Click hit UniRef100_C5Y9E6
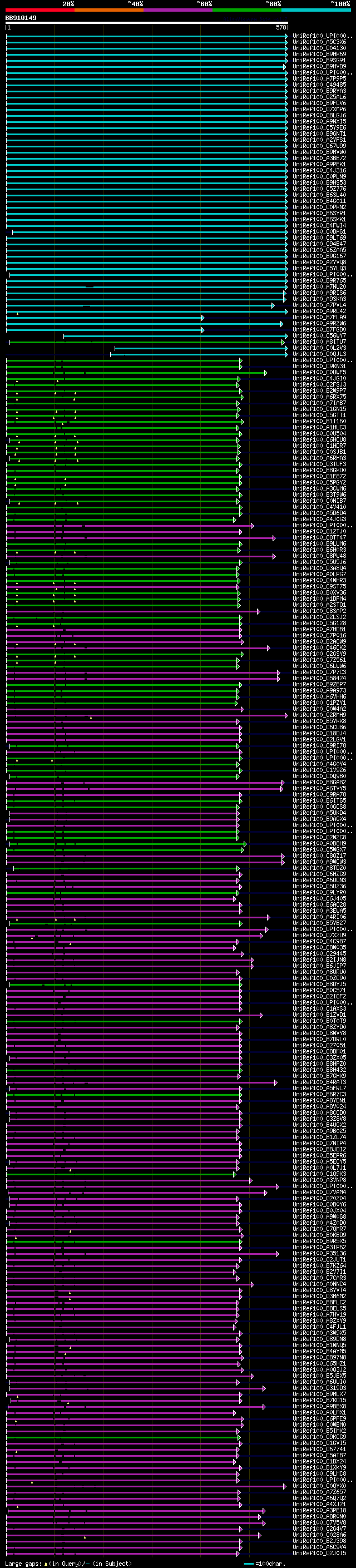The height and width of the screenshot is (1568, 356). tap(319, 128)
